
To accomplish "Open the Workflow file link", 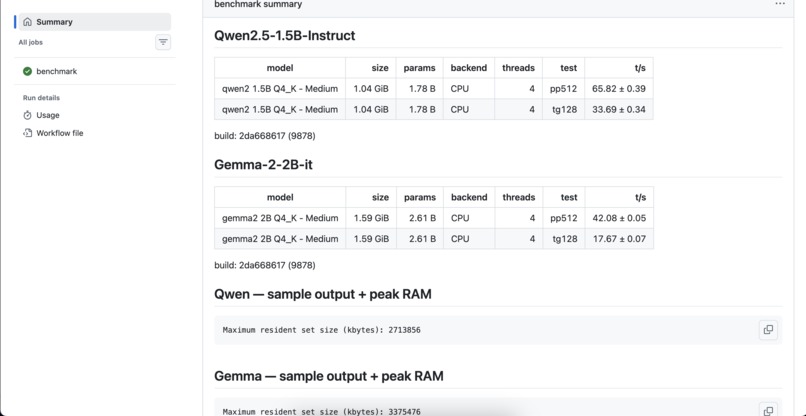I will click(x=60, y=133).
